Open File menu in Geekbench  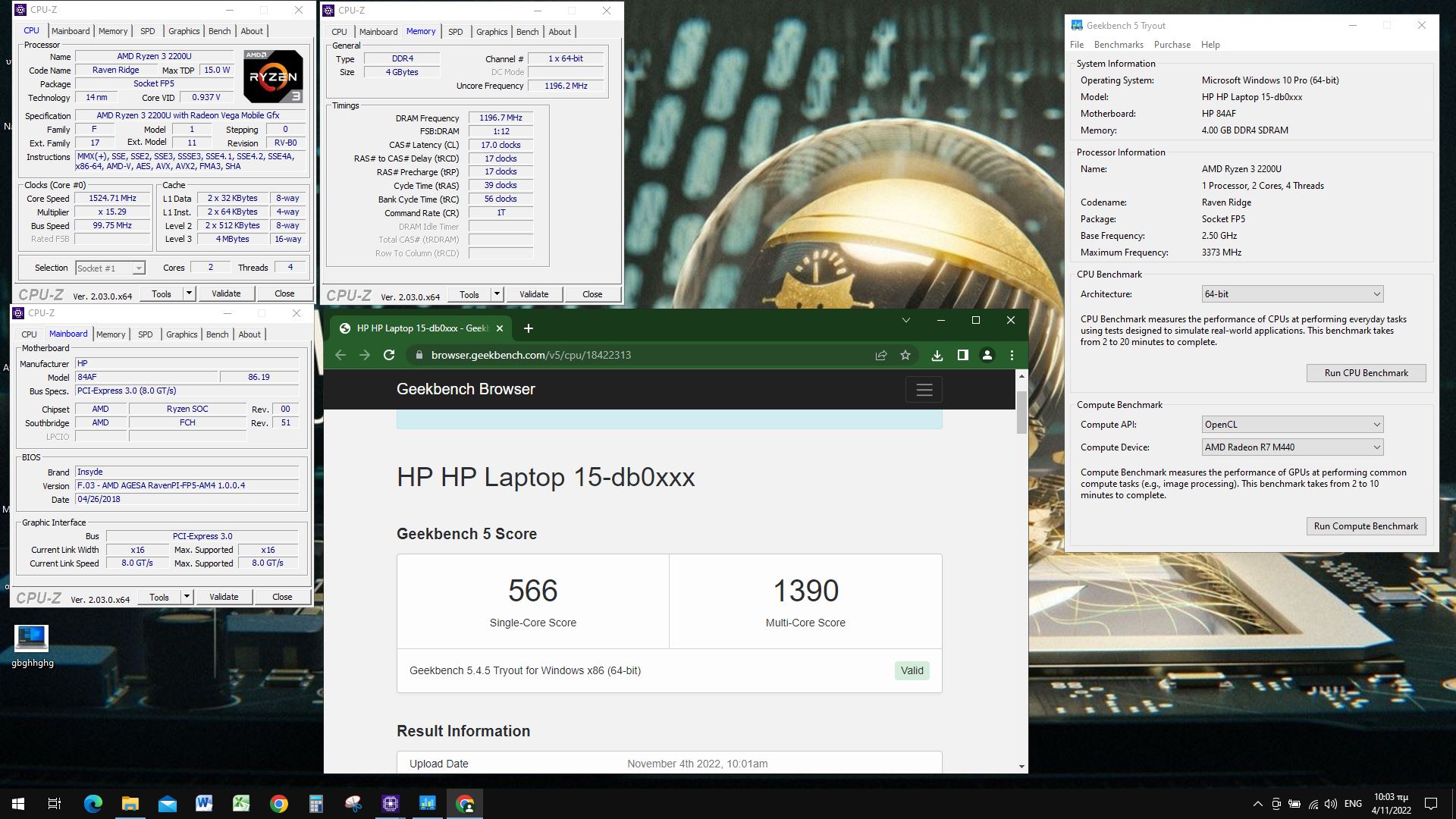[1077, 45]
